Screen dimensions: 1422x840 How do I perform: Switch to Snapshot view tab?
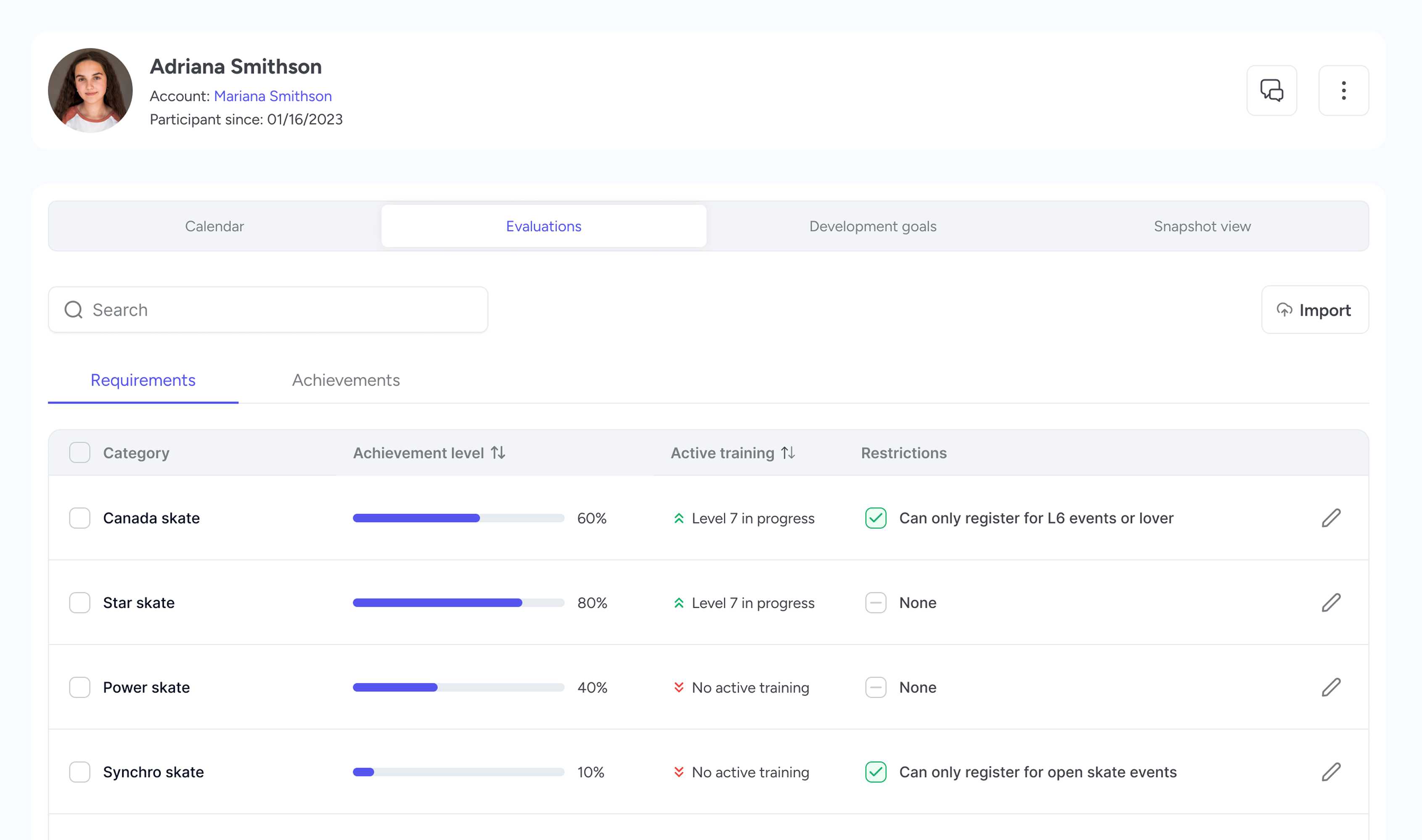coord(1202,226)
